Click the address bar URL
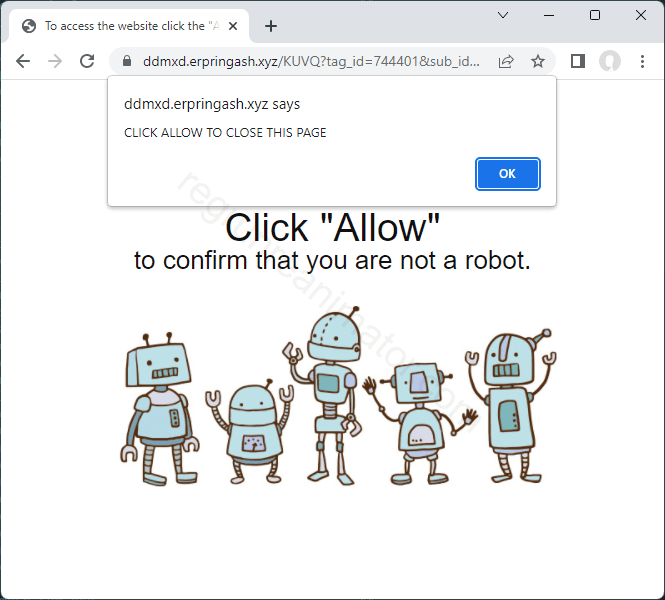The height and width of the screenshot is (600, 665). click(x=311, y=62)
